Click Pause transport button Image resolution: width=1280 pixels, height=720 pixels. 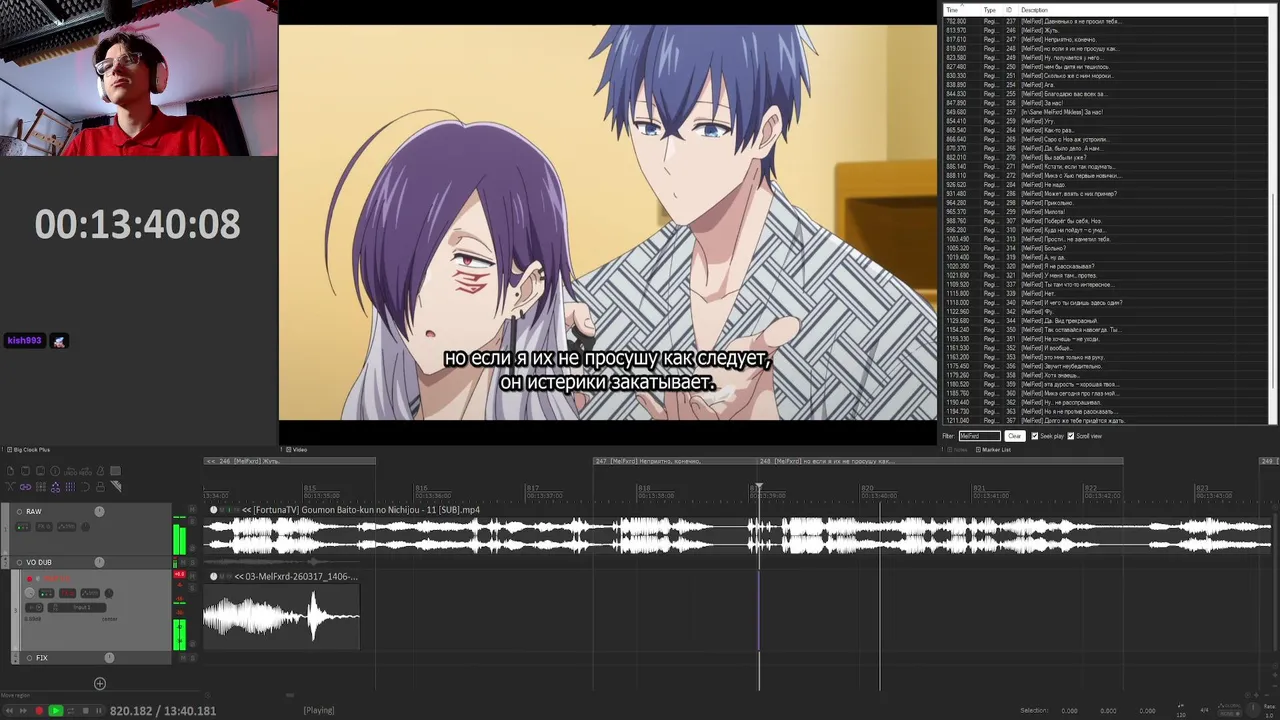click(99, 711)
